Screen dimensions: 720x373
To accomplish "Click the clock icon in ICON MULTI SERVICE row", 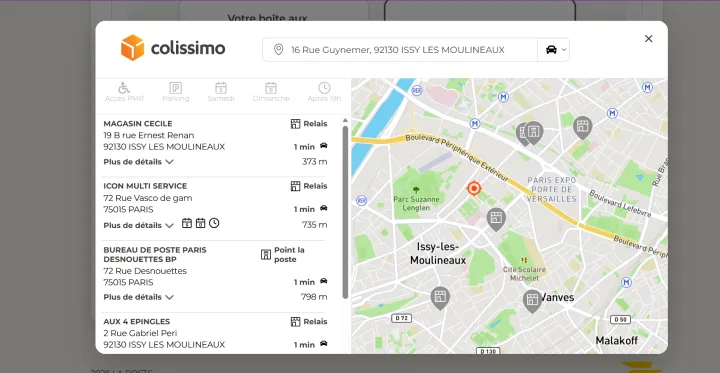I will [x=214, y=223].
